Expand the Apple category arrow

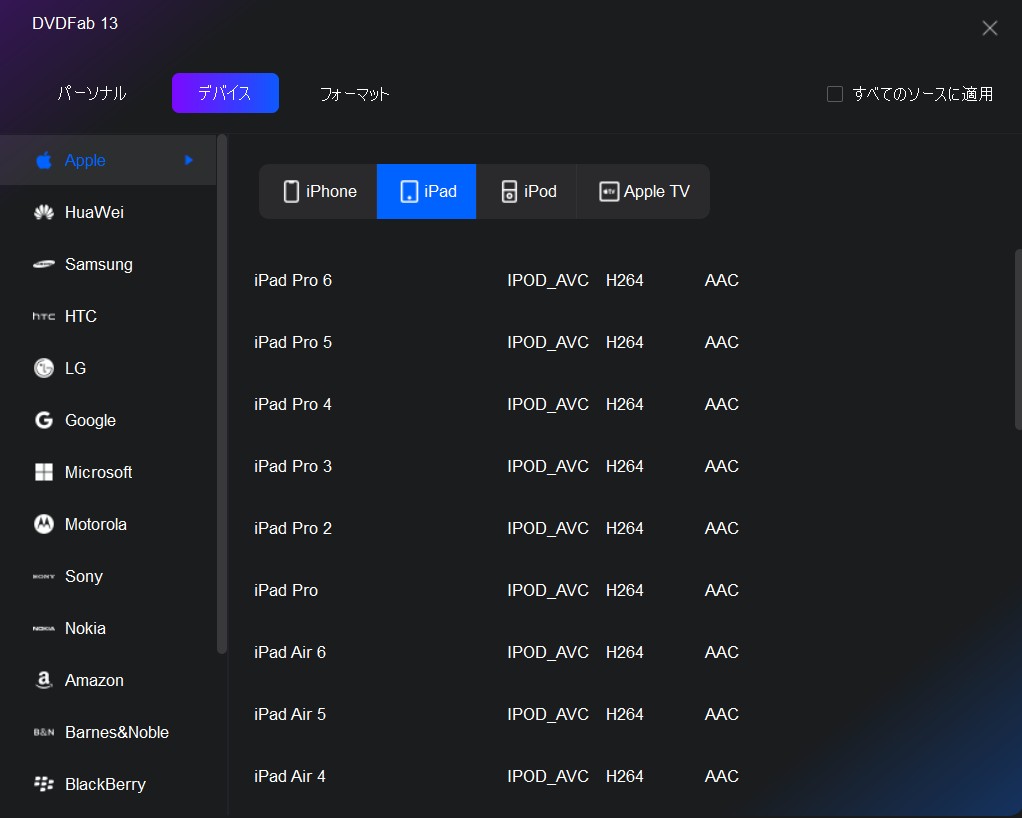(x=188, y=160)
